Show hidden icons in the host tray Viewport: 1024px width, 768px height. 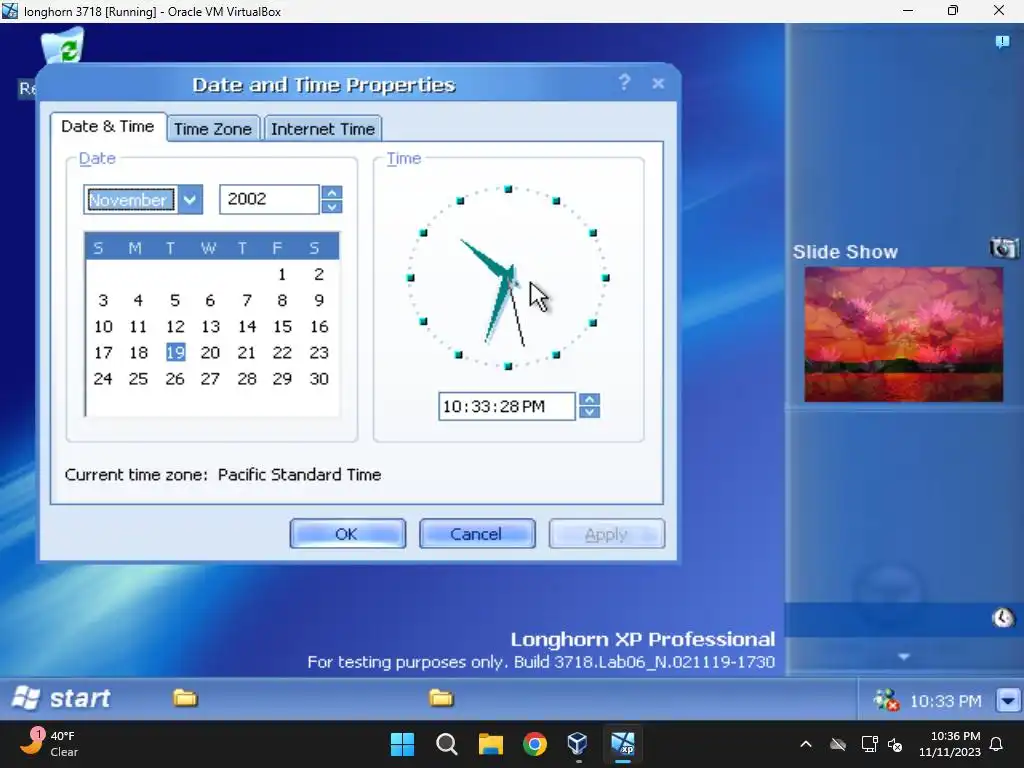tap(806, 744)
